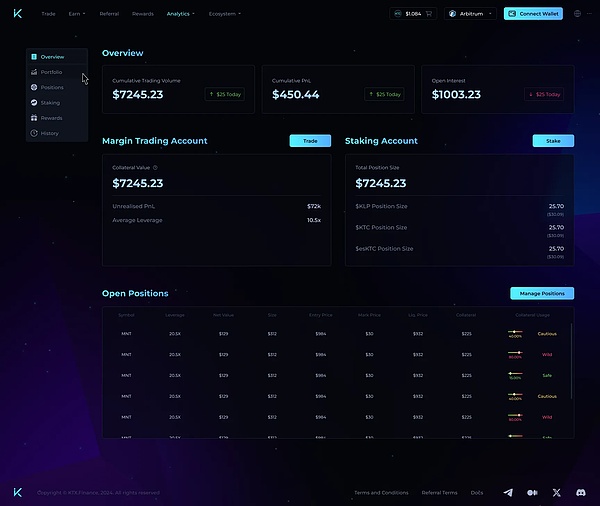The image size is (600, 506).
Task: Click the Collateral Value info icon
Action: pyautogui.click(x=155, y=168)
